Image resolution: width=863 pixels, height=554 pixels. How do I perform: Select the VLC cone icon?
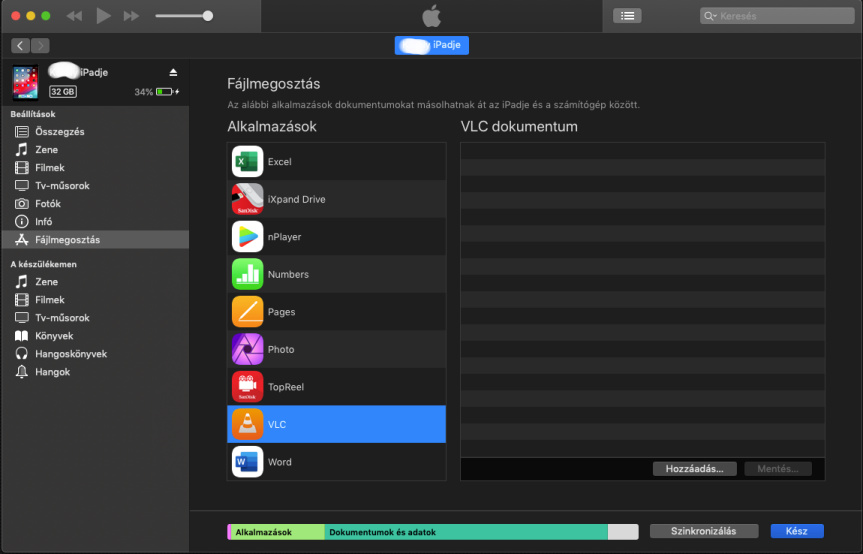[247, 424]
